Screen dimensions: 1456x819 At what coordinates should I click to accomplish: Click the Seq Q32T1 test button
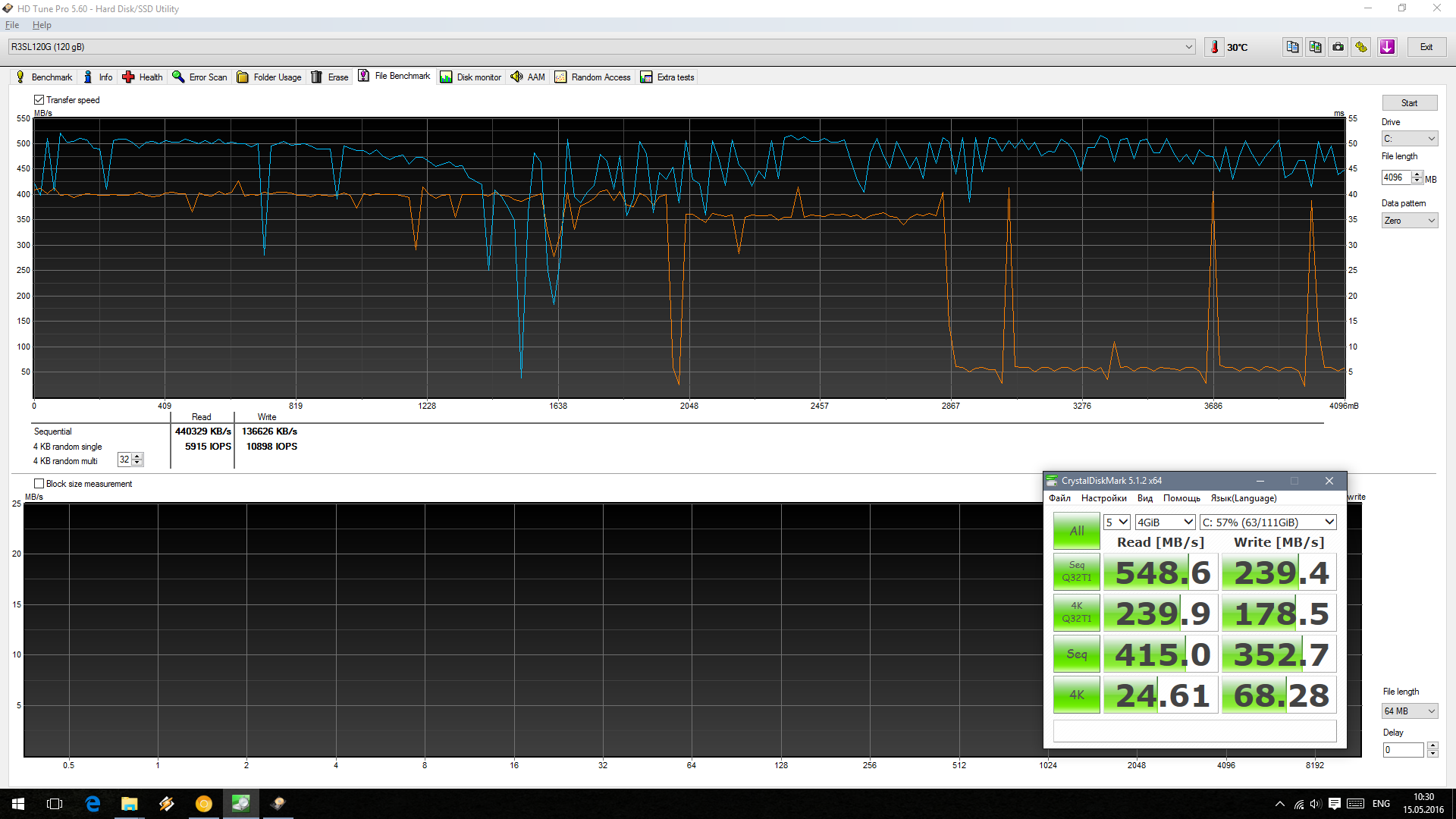(x=1076, y=572)
